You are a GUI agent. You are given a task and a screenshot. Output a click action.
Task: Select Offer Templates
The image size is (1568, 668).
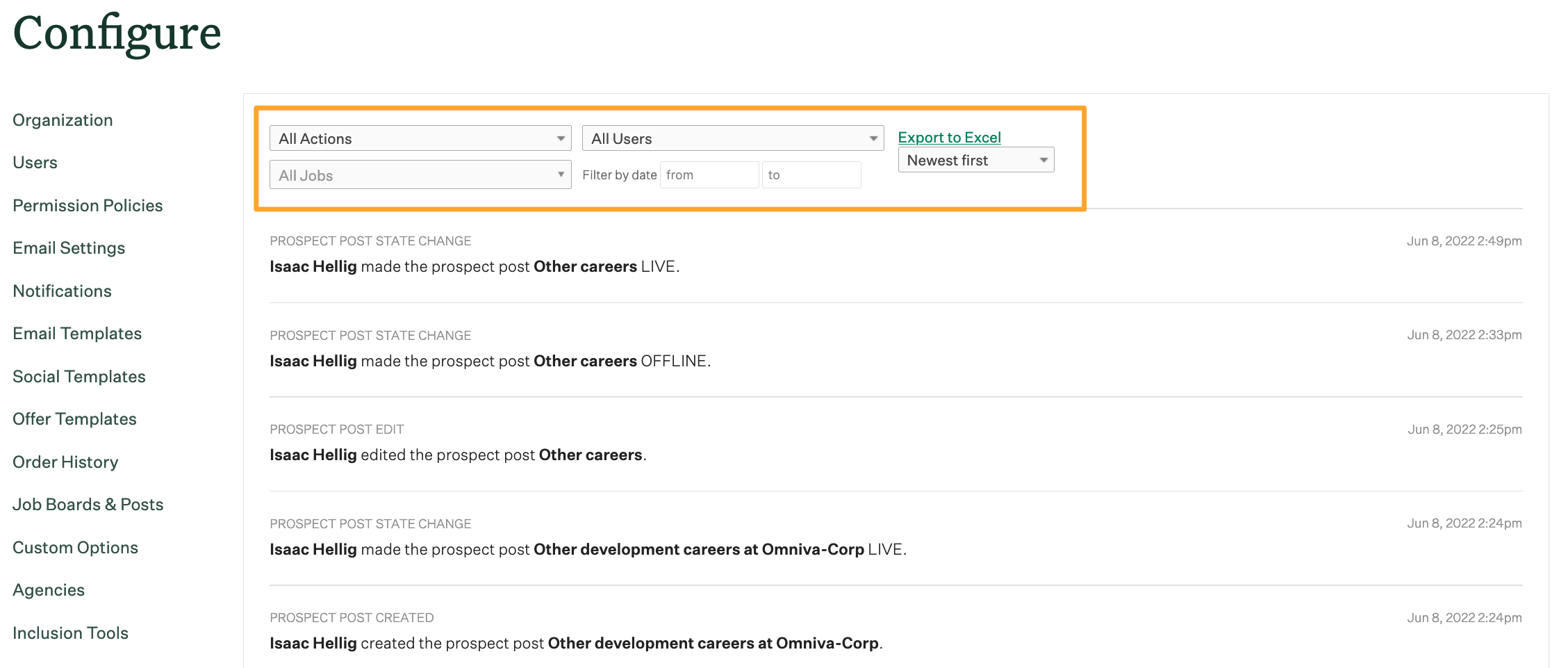(74, 418)
